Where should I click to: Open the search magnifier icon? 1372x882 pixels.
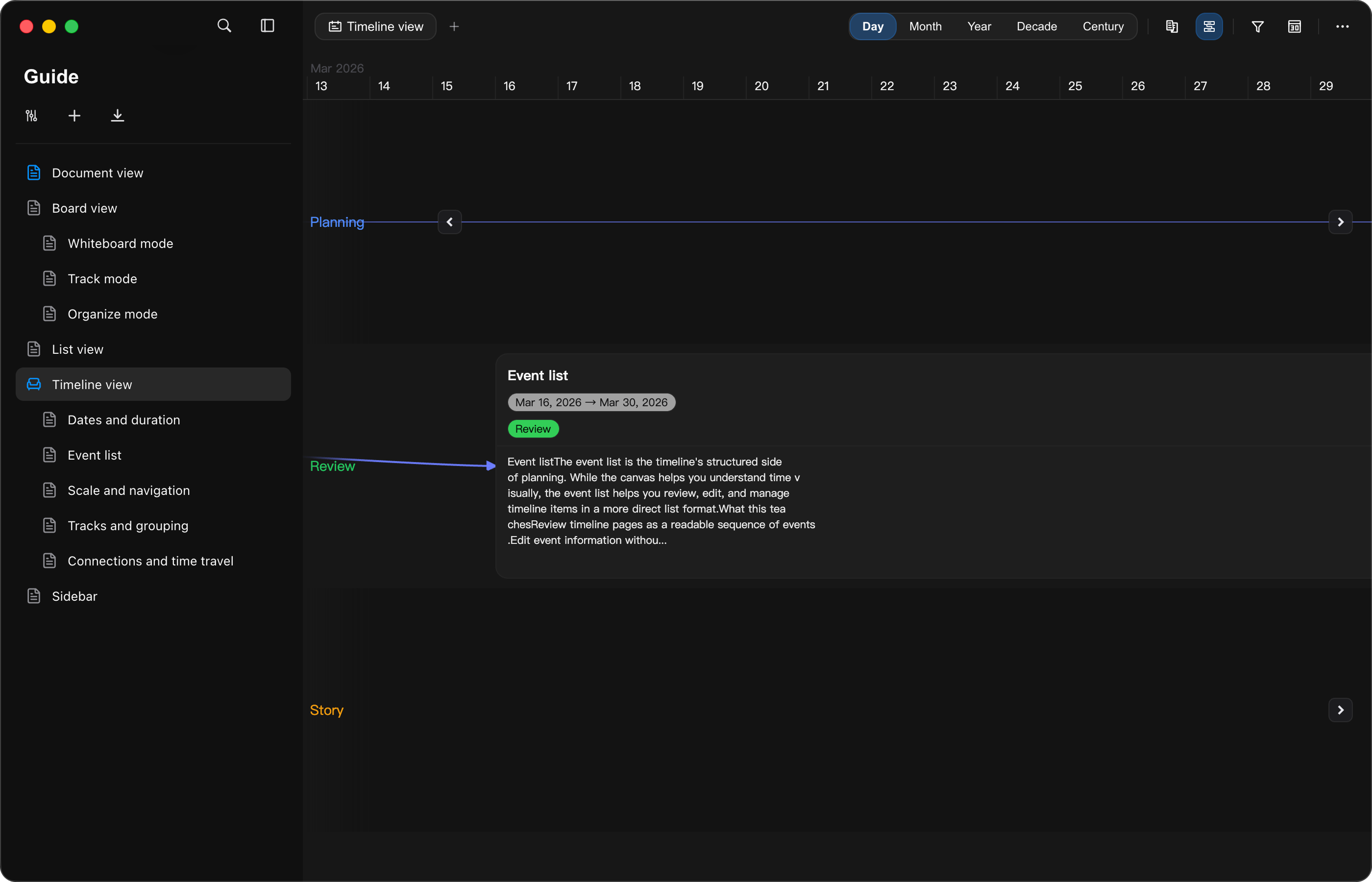point(224,26)
